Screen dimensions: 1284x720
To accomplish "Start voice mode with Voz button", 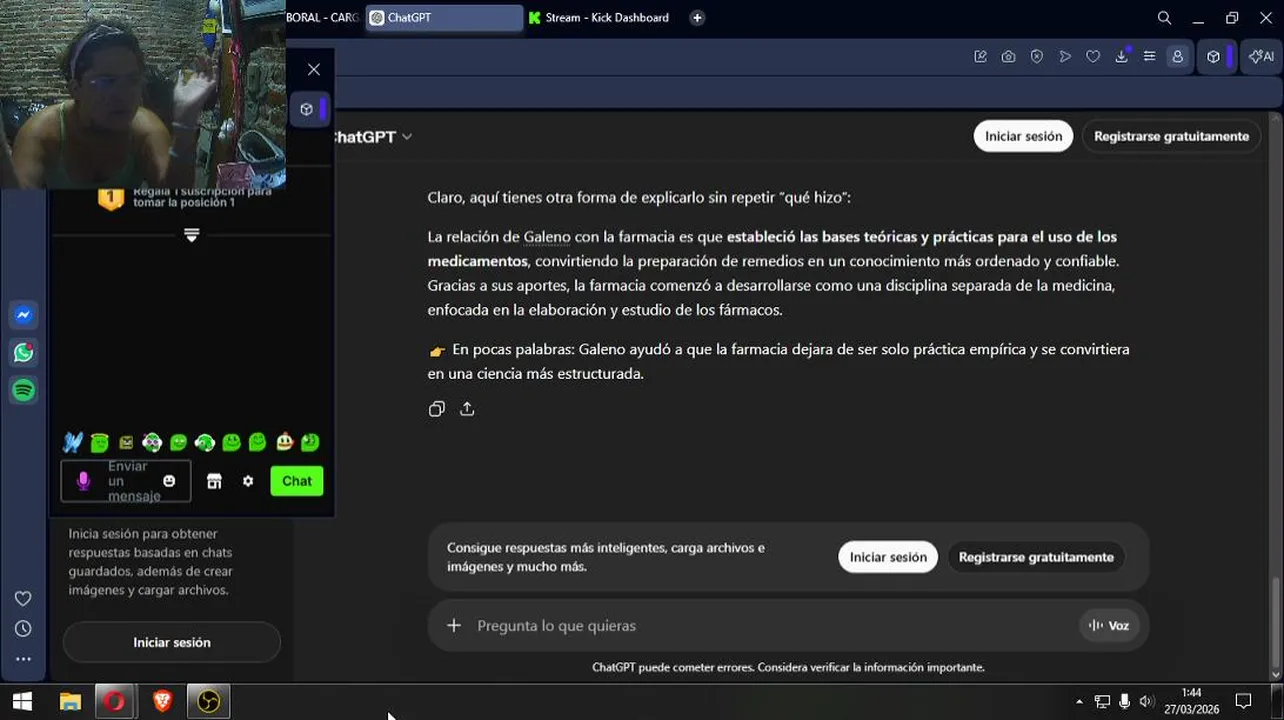I will [1109, 626].
